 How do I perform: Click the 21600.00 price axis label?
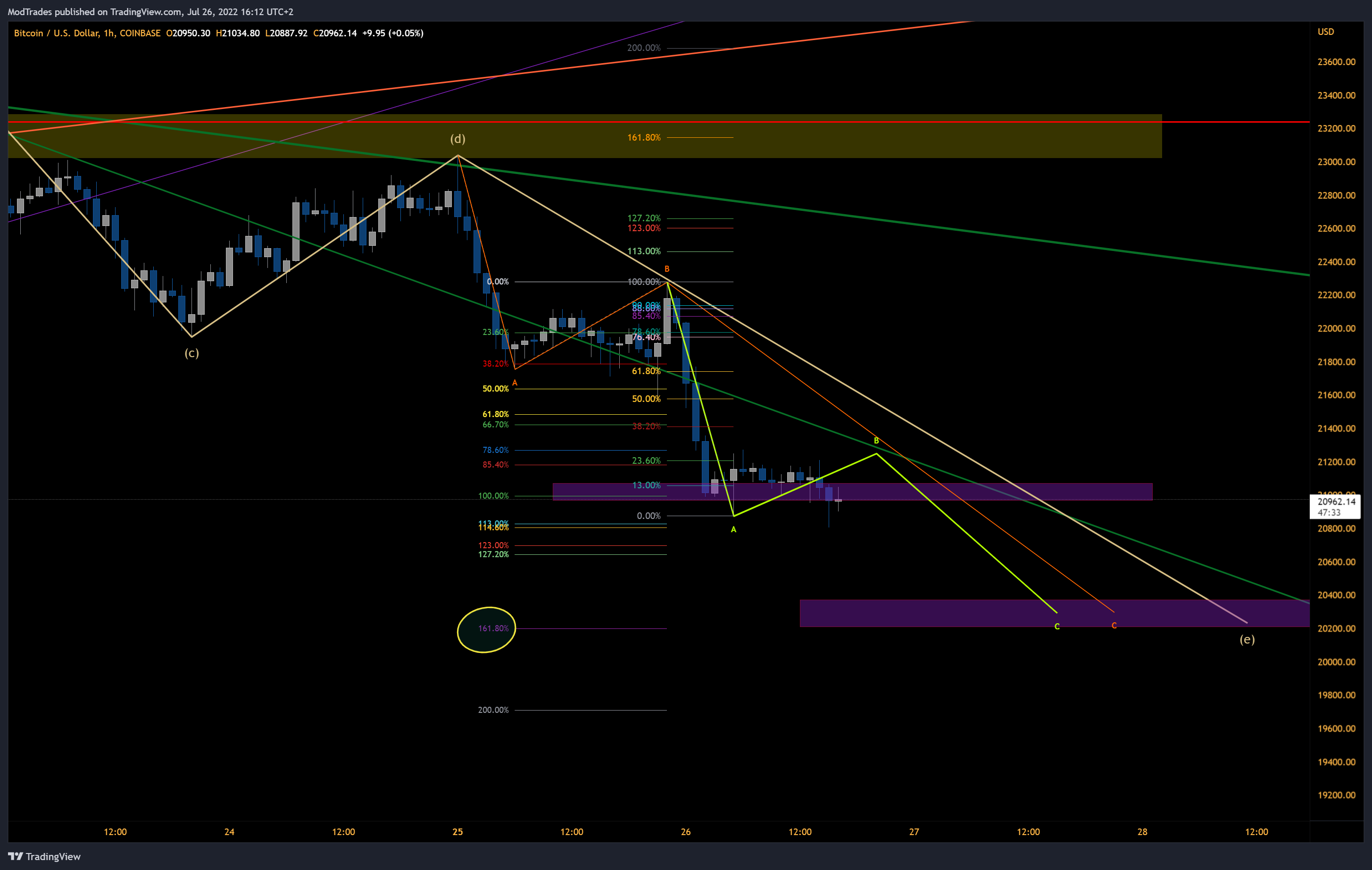1336,395
